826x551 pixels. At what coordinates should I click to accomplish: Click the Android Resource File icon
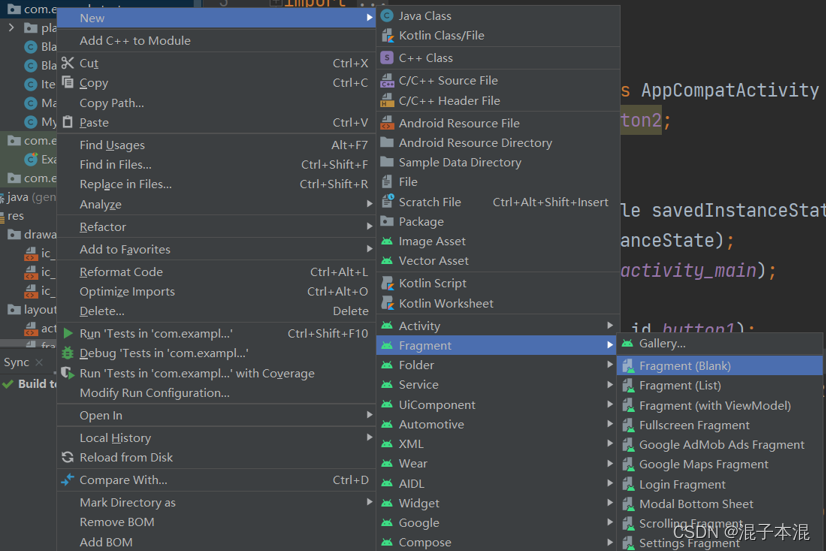click(x=387, y=123)
